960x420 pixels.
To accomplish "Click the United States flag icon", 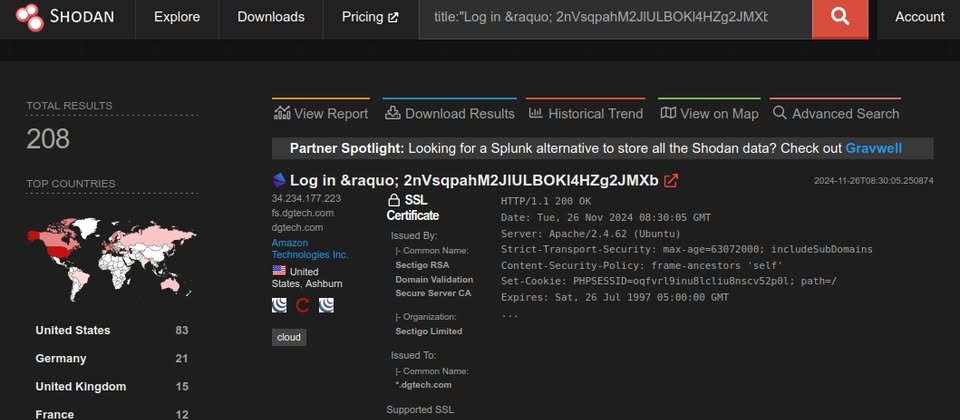I will [279, 270].
